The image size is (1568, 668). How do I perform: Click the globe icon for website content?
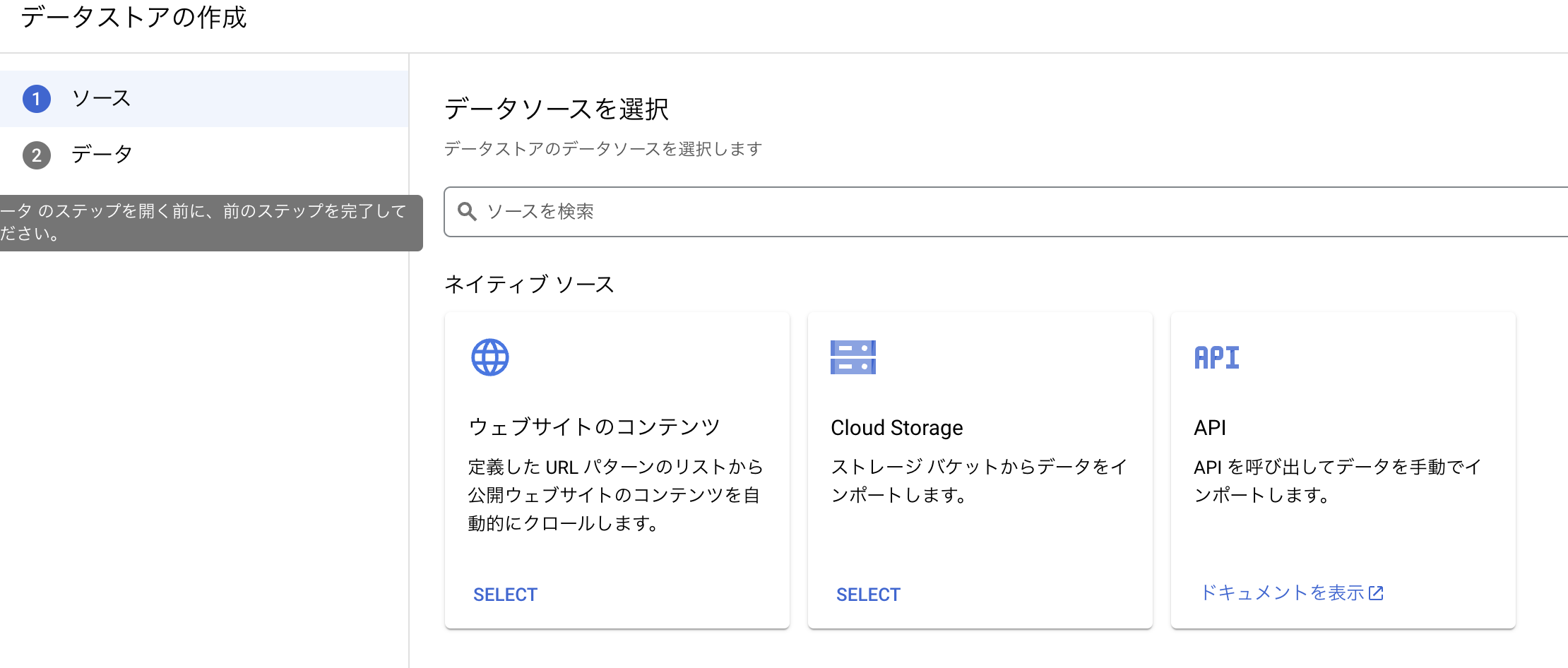click(x=489, y=357)
